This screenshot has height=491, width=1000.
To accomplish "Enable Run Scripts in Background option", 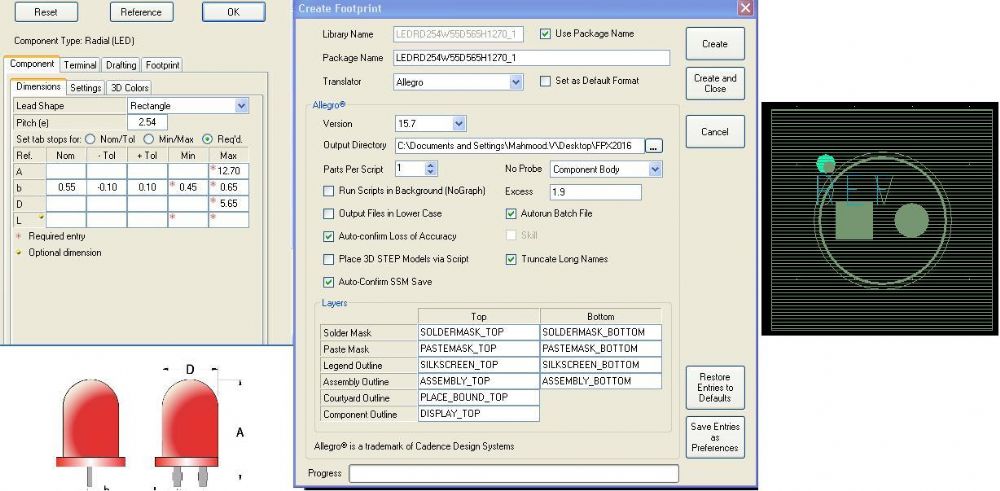I will (330, 191).
